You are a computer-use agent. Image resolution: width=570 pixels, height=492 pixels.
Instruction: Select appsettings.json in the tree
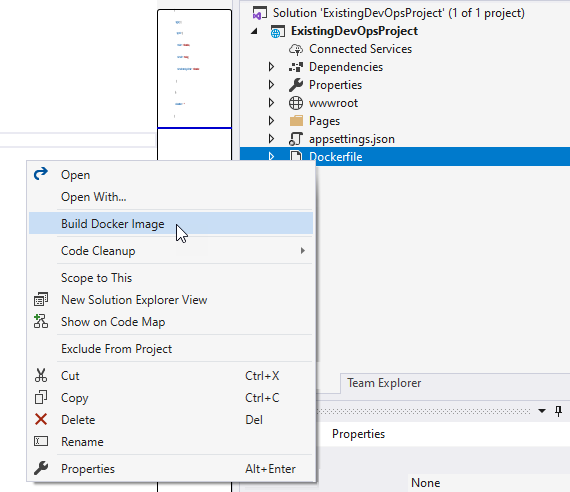click(x=352, y=139)
